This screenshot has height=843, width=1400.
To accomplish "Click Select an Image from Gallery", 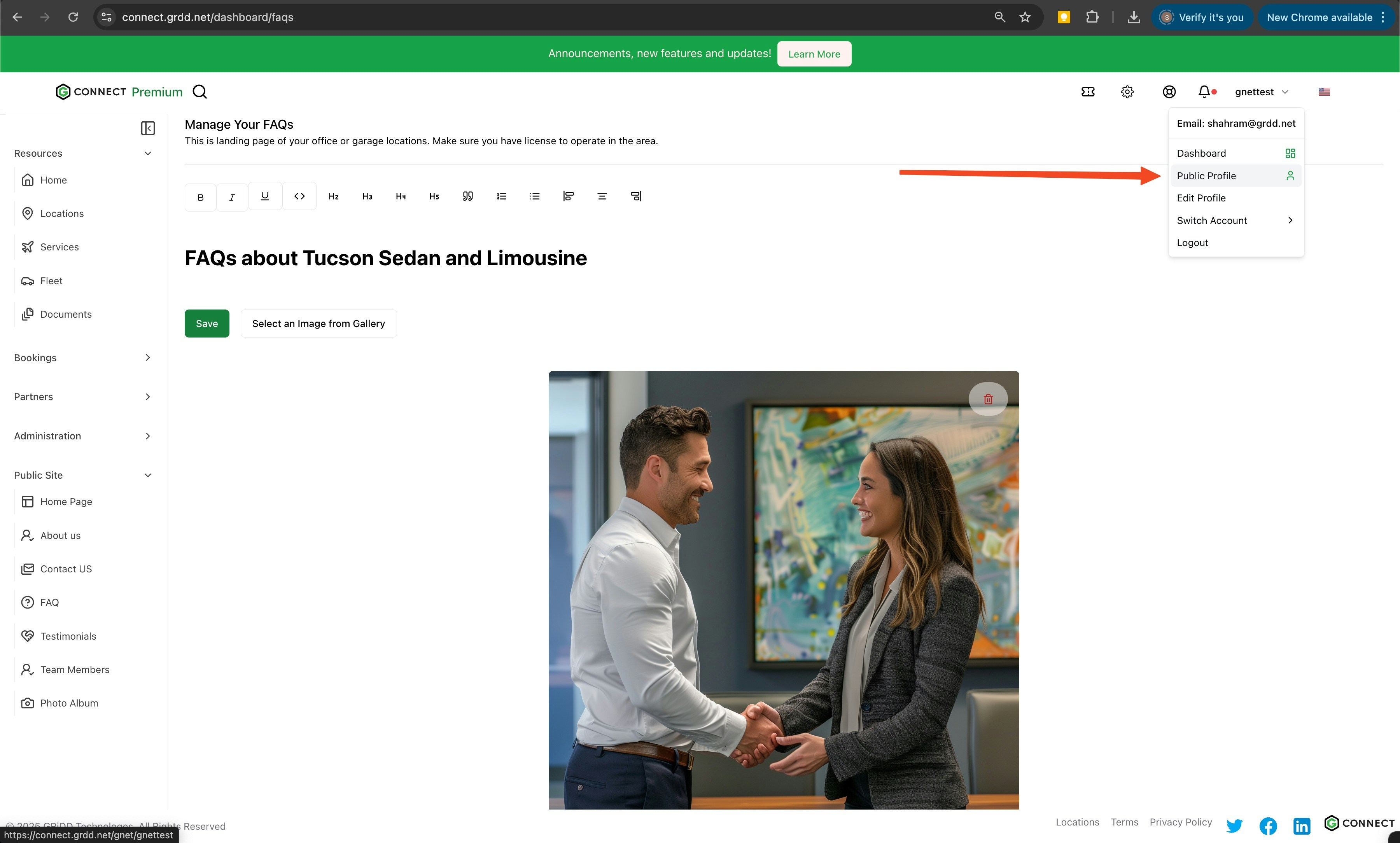I will pyautogui.click(x=318, y=323).
